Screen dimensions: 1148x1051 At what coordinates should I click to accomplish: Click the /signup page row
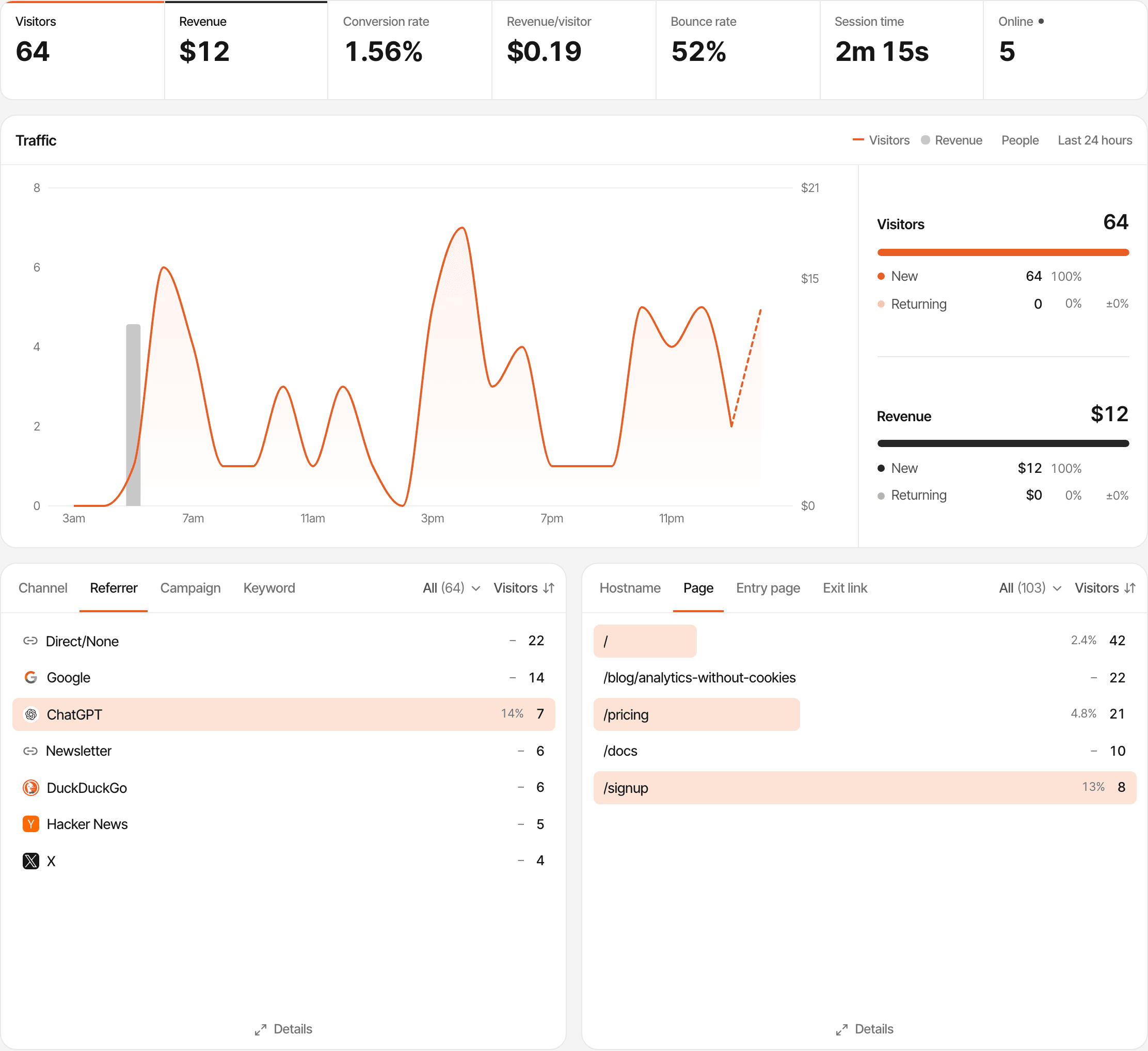click(865, 787)
